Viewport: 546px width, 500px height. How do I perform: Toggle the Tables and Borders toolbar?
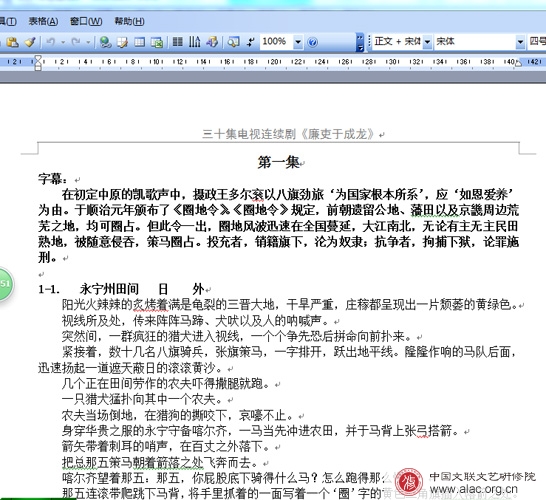(122, 42)
